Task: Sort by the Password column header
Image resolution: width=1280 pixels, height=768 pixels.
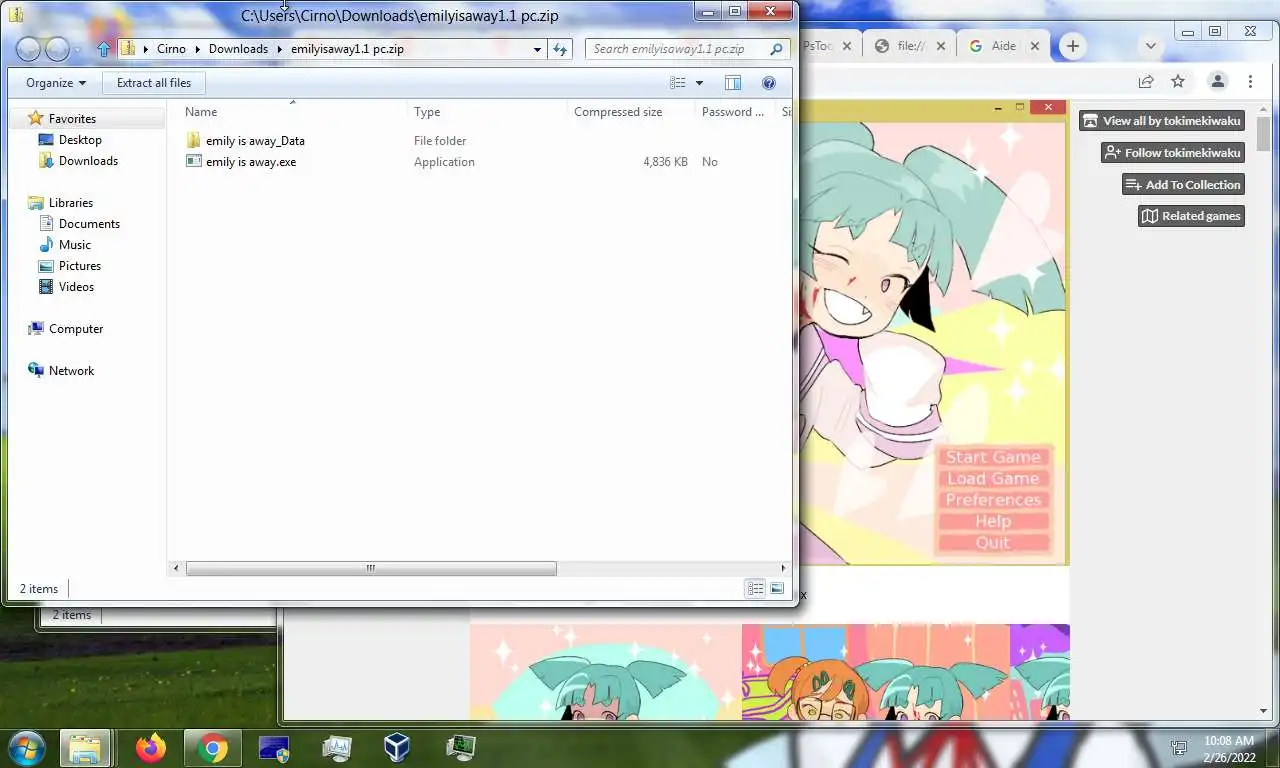Action: [734, 112]
